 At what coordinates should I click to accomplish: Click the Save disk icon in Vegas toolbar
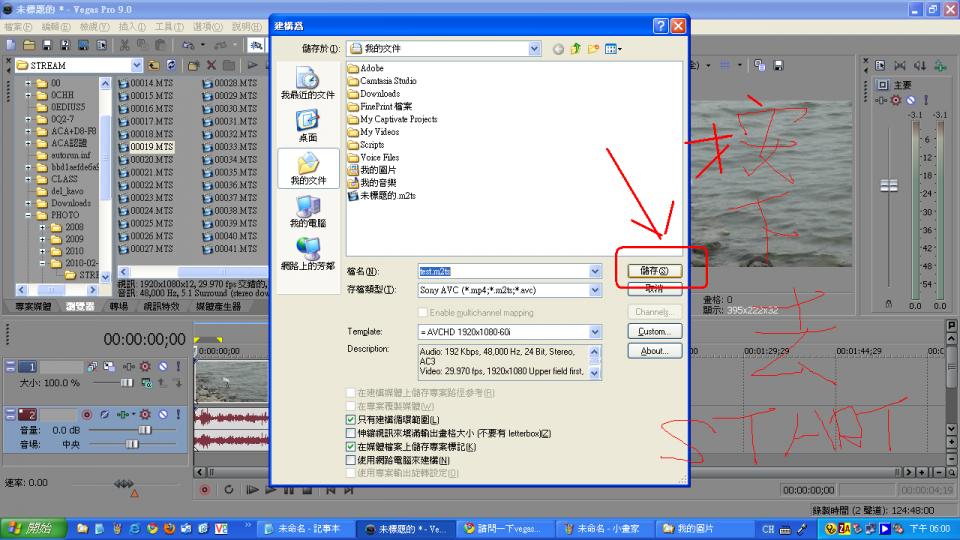pyautogui.click(x=47, y=45)
